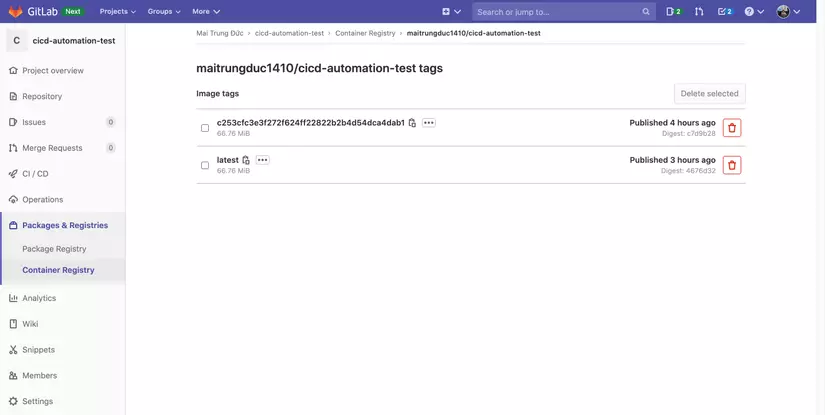Click the Analytics chart icon
This screenshot has width=825, height=415.
click(13, 298)
